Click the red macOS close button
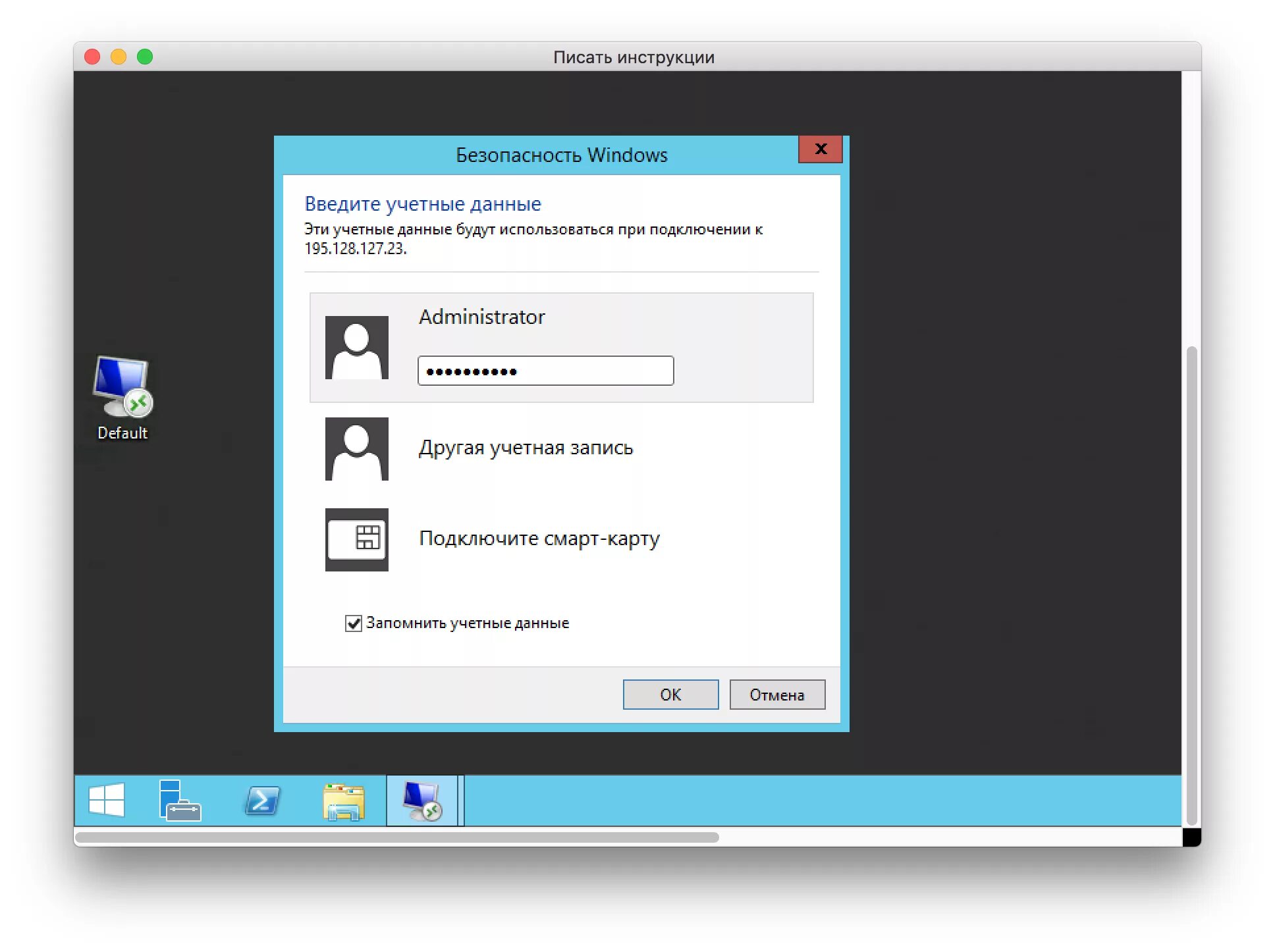 [x=92, y=57]
